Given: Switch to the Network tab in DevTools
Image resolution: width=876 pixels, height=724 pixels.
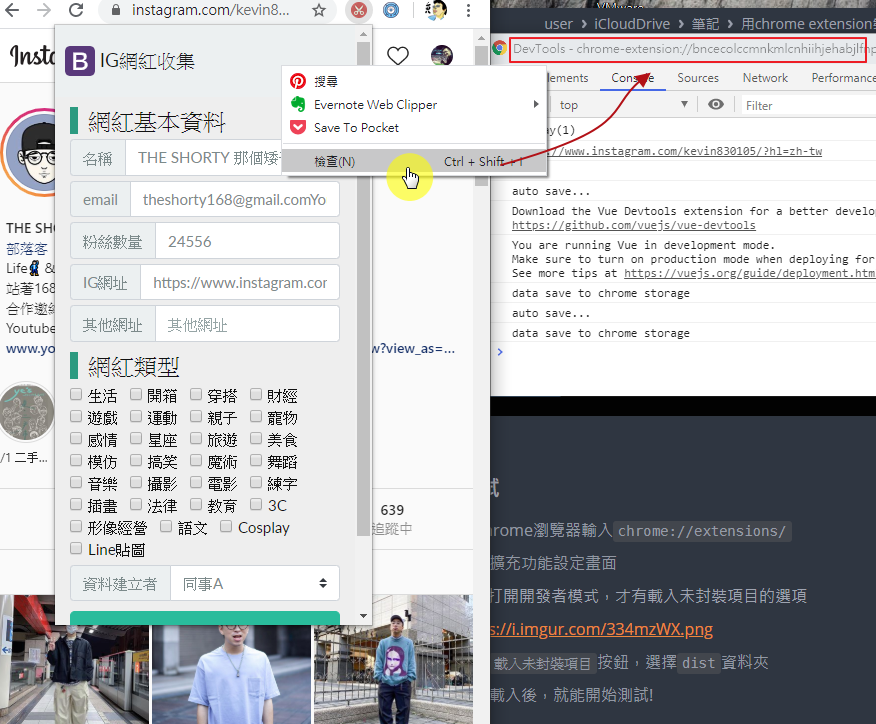Looking at the screenshot, I should [765, 77].
